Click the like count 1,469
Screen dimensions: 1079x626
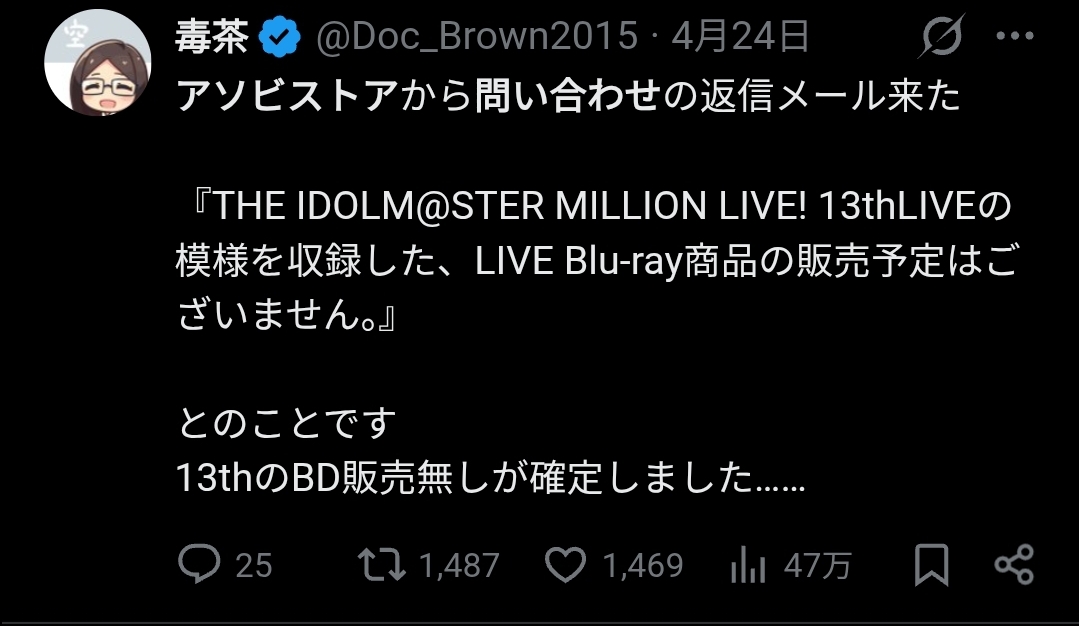(x=643, y=565)
